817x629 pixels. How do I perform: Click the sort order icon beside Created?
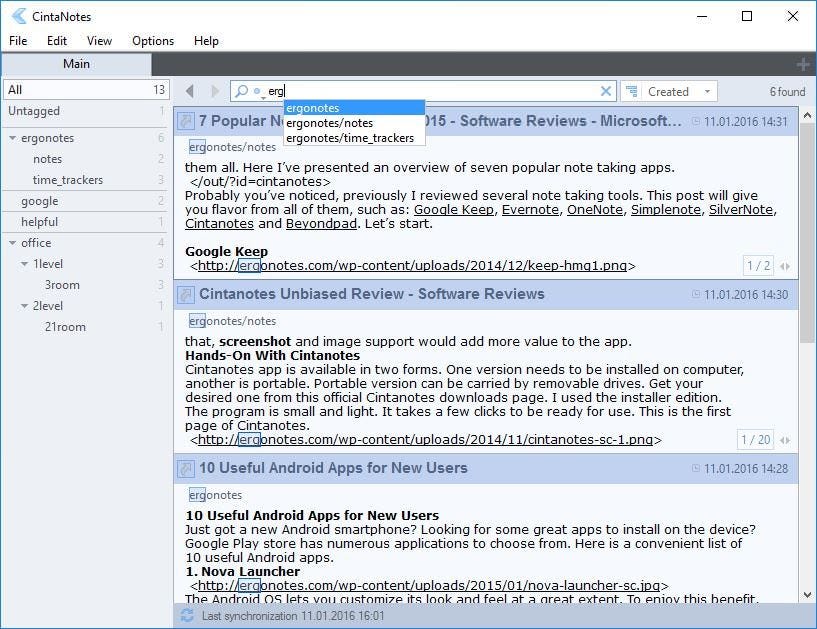632,91
